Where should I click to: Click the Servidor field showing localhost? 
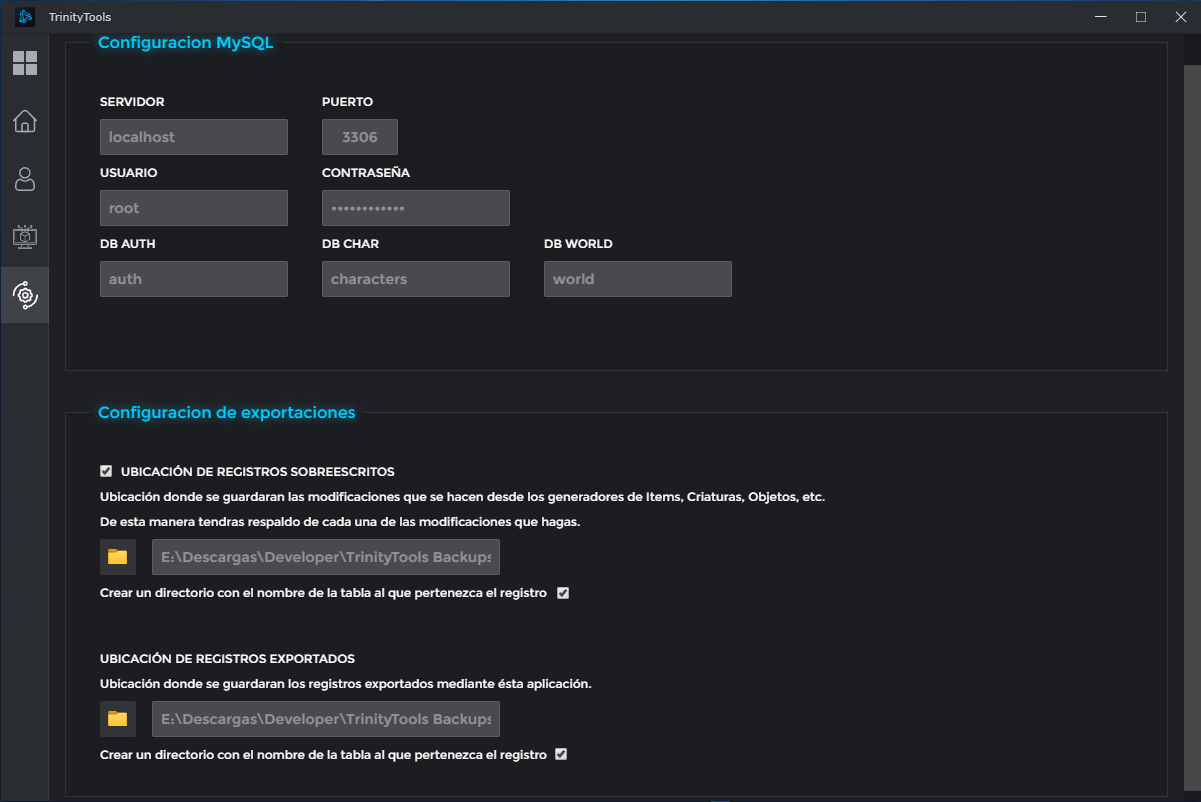pos(194,137)
